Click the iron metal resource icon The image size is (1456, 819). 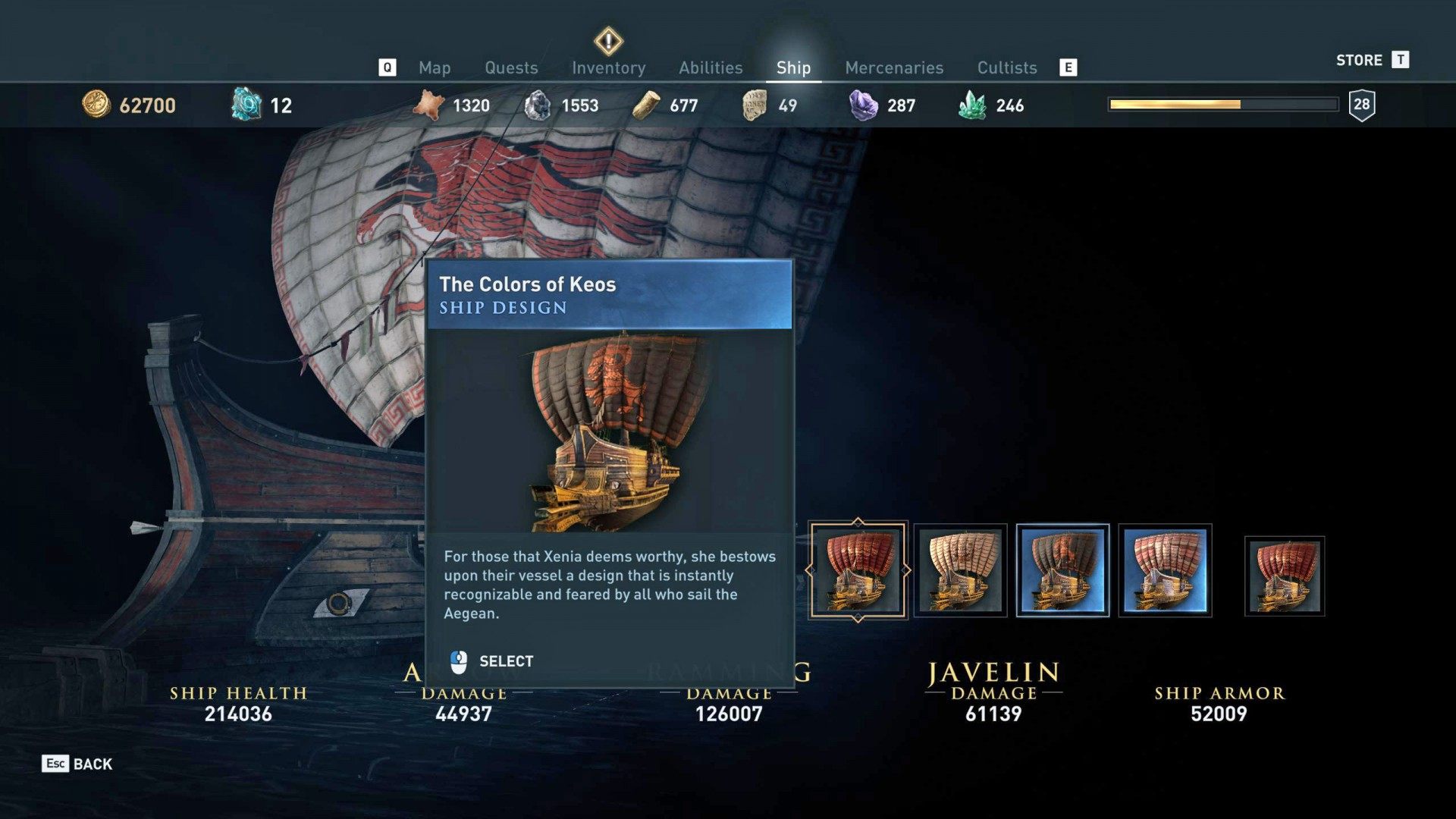pos(538,105)
